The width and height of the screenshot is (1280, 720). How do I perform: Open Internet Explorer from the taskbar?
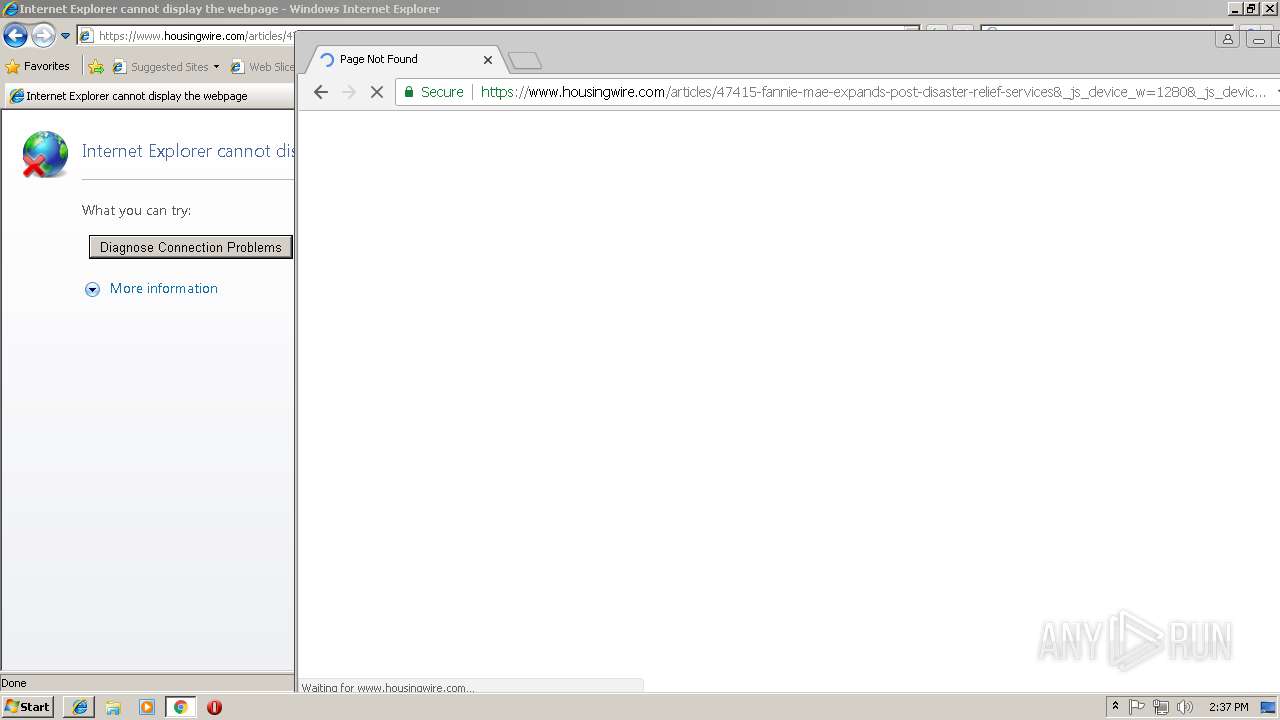pyautogui.click(x=80, y=707)
